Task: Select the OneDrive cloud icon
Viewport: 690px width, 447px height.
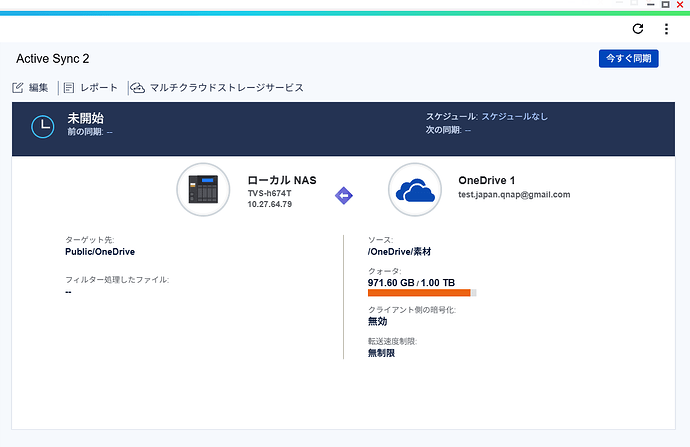Action: [415, 190]
